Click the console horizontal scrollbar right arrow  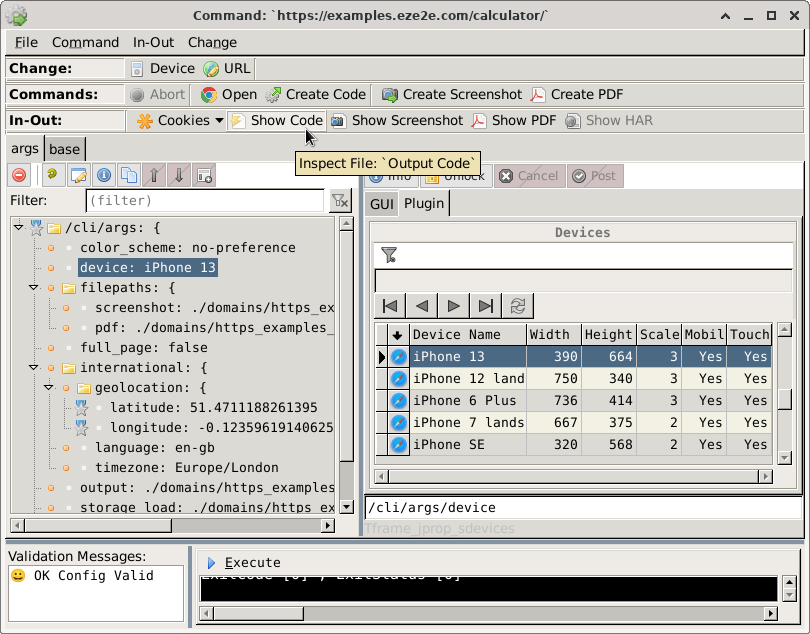point(771,613)
